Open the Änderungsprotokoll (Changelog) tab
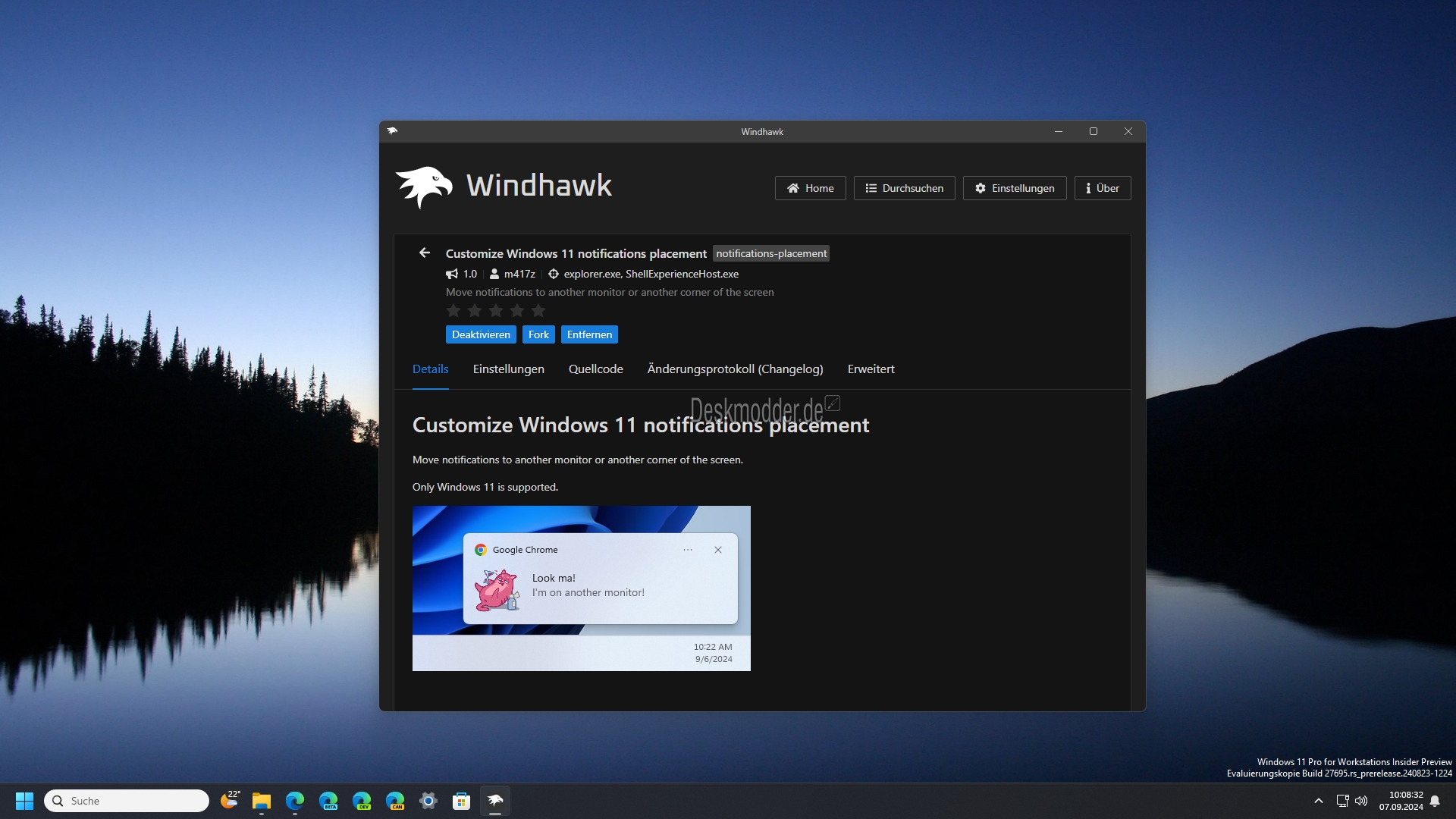Image resolution: width=1456 pixels, height=819 pixels. tap(735, 369)
